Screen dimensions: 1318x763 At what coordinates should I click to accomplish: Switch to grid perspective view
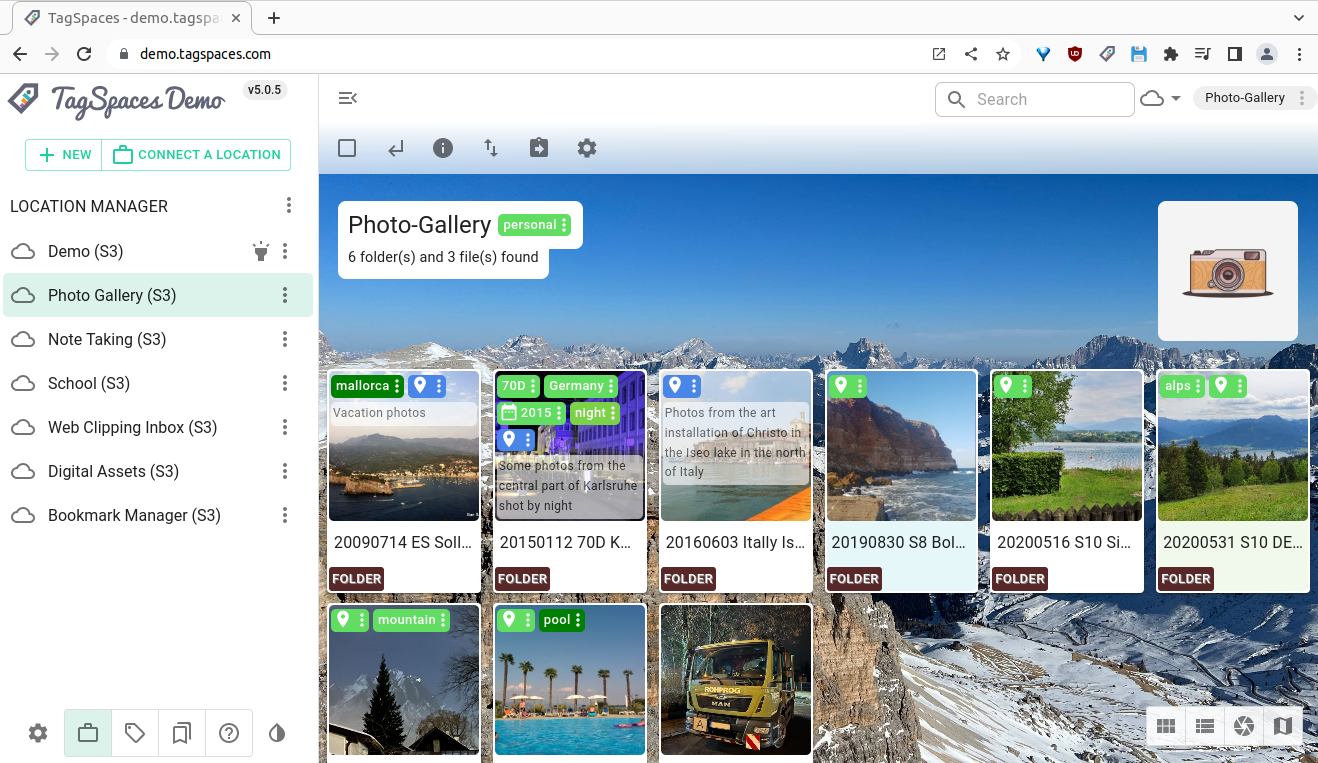(x=1166, y=726)
